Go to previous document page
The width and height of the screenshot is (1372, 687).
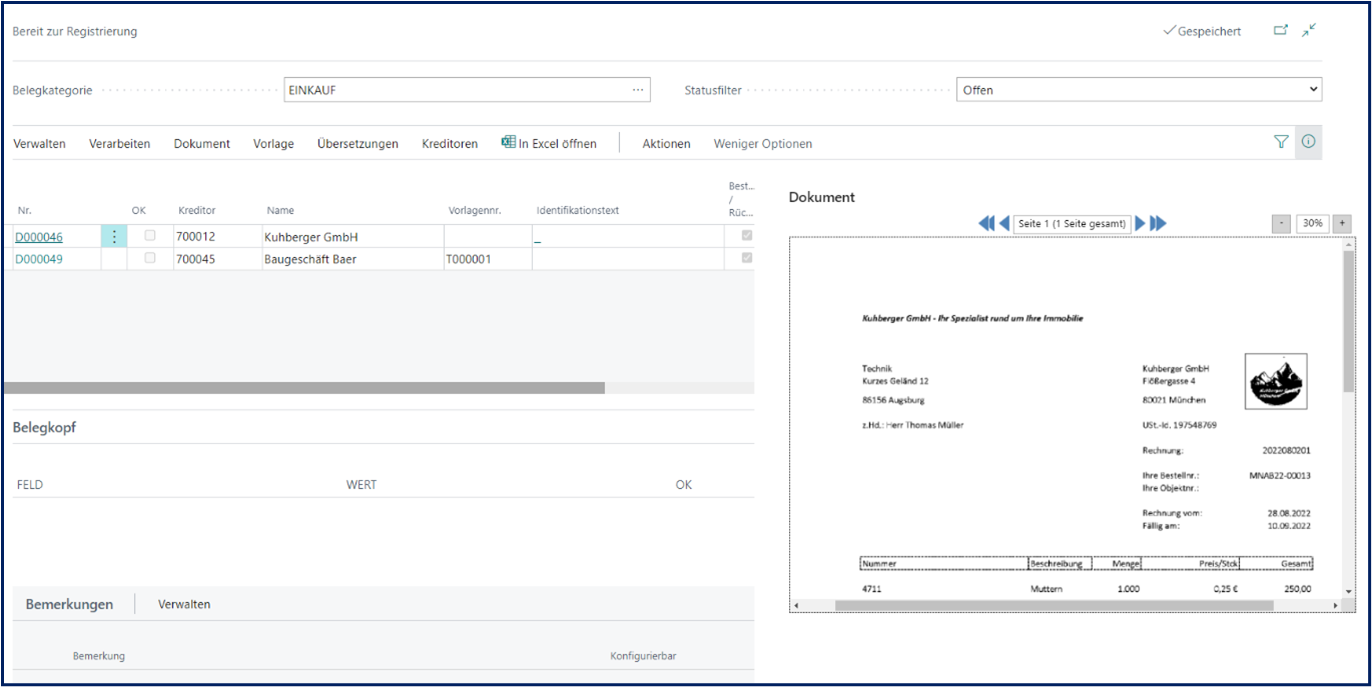1004,224
